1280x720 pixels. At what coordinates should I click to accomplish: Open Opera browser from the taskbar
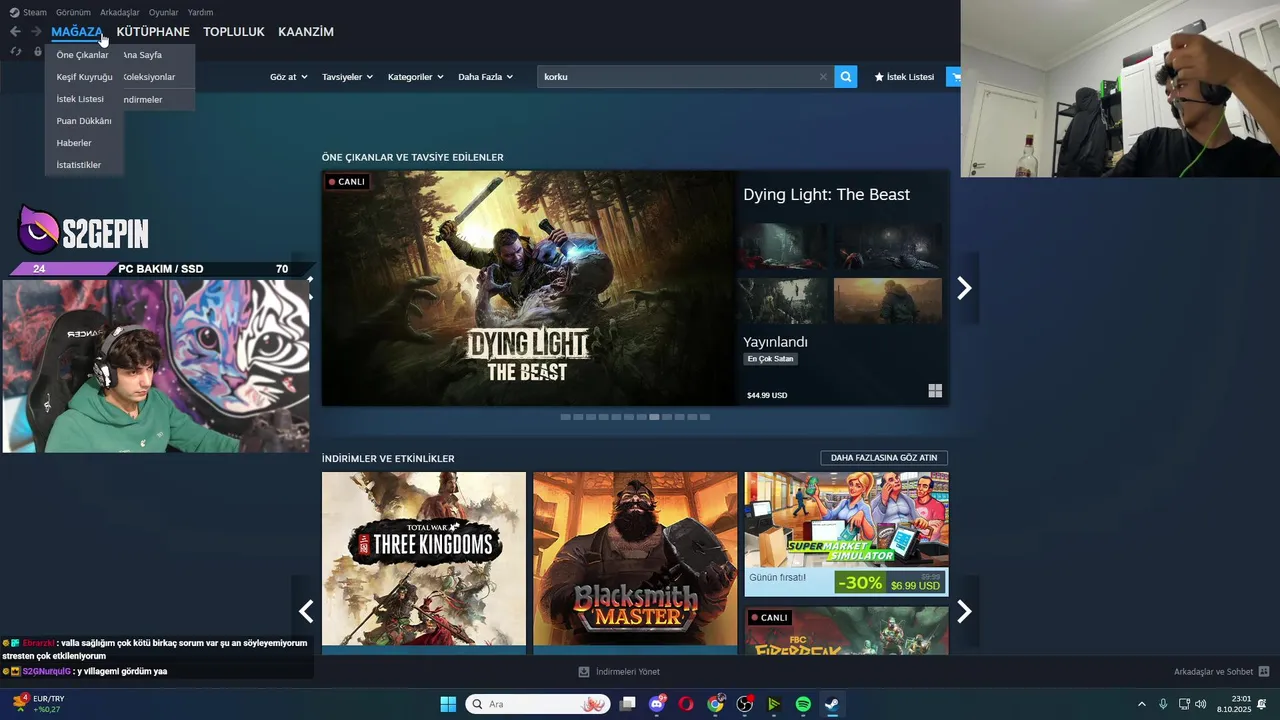[686, 704]
